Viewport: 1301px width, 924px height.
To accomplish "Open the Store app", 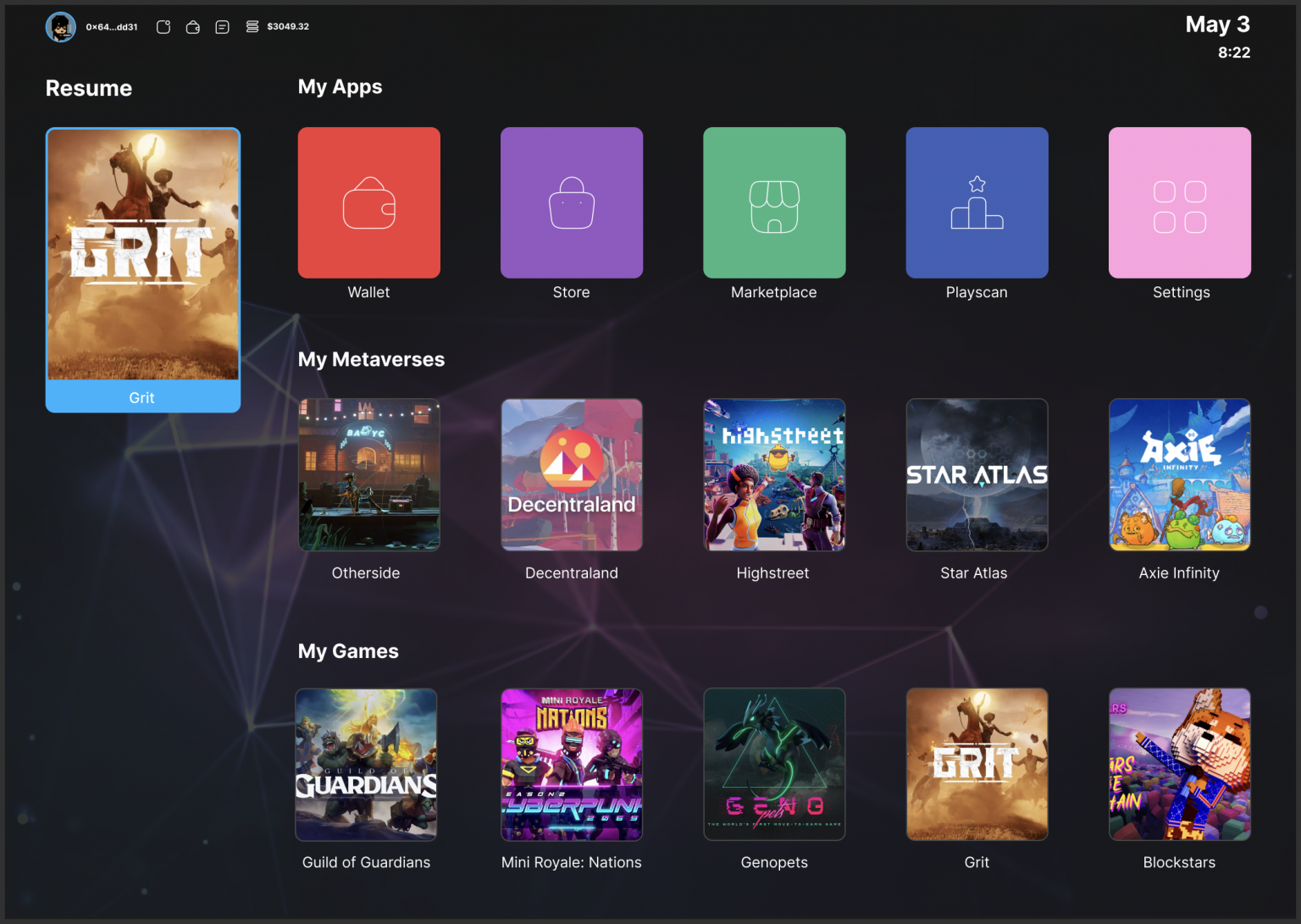I will (571, 202).
